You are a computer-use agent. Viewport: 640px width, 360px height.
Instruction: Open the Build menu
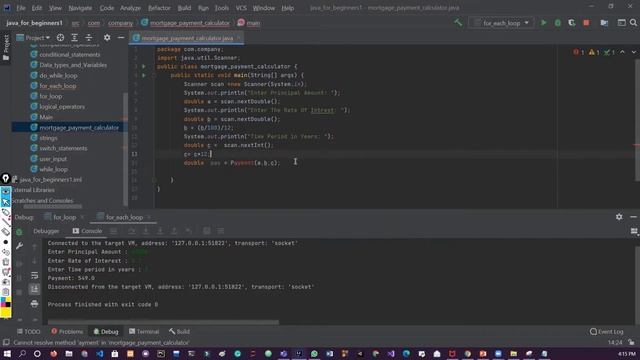[184, 8]
